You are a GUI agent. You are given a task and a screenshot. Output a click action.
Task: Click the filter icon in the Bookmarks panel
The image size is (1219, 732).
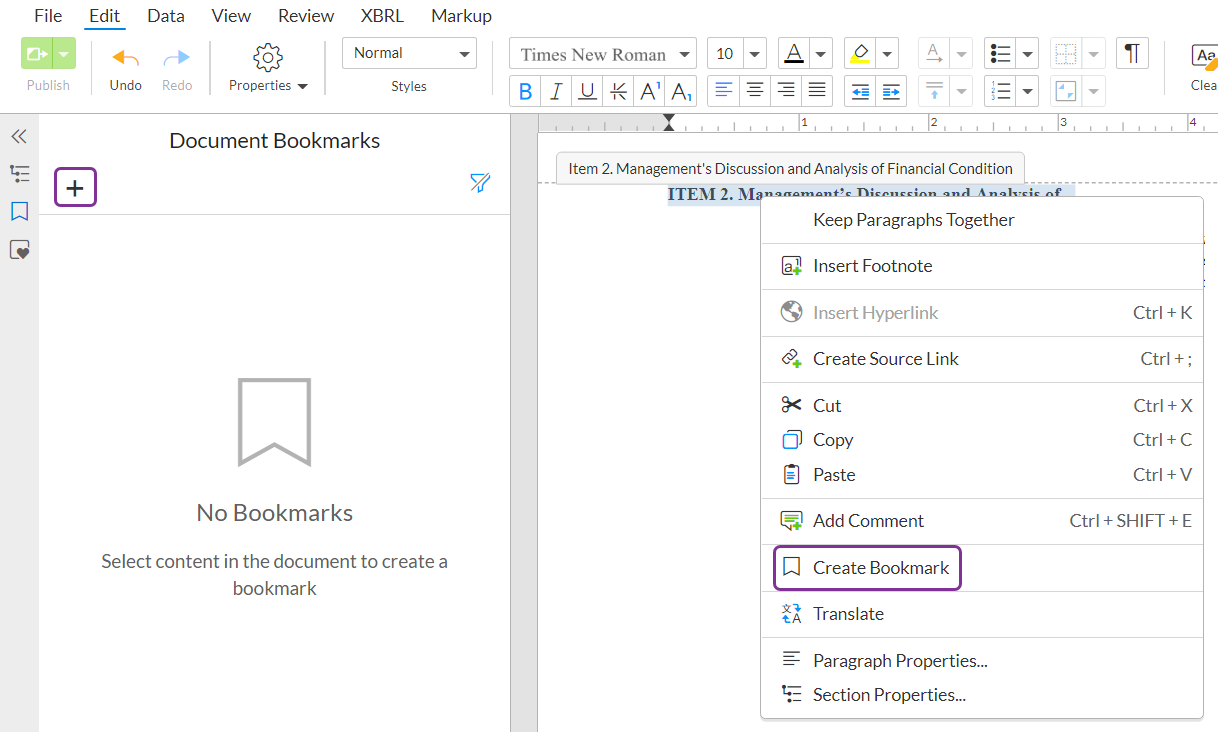click(x=480, y=183)
